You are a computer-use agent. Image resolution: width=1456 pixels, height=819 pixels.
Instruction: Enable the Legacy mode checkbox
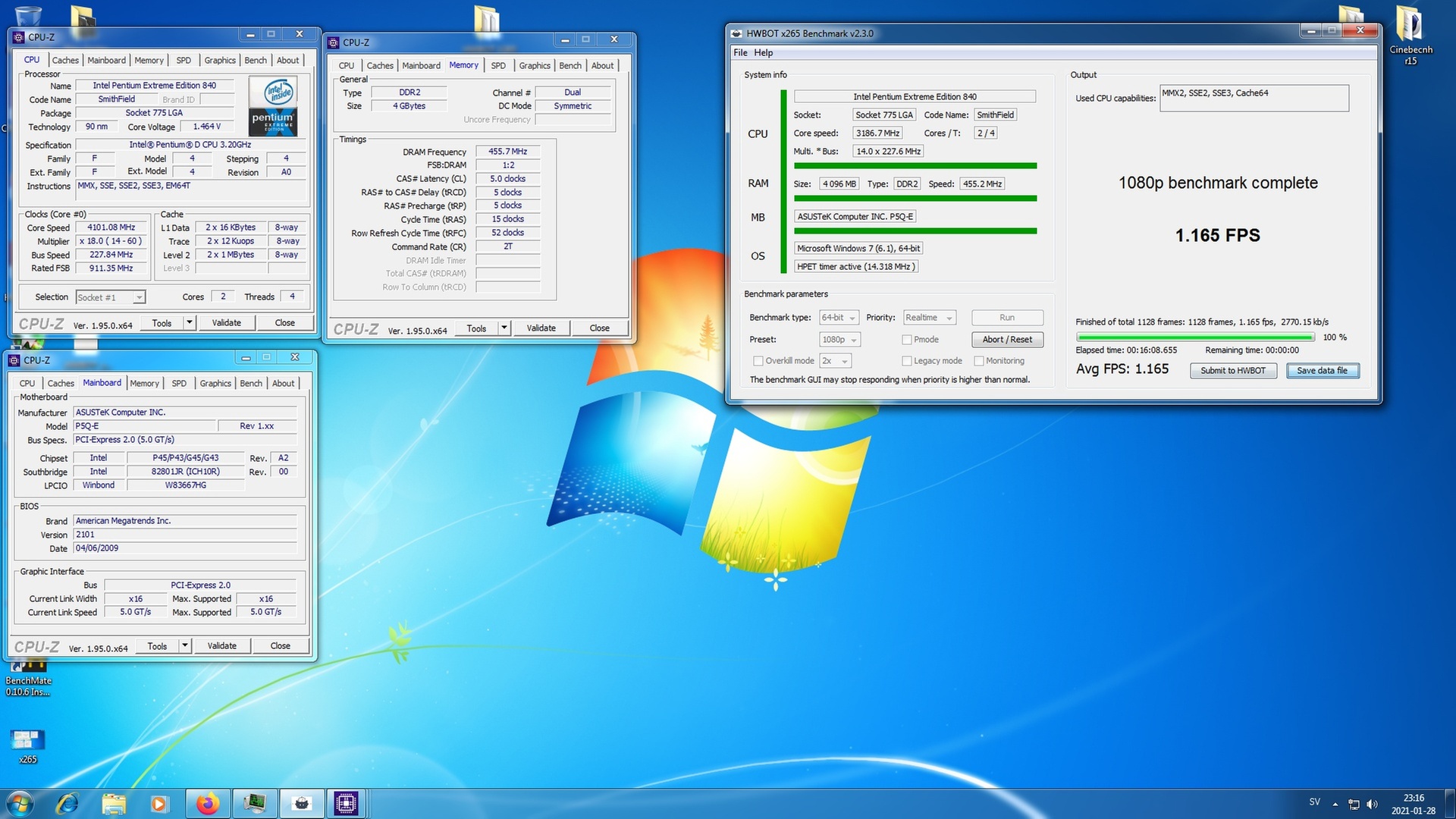pyautogui.click(x=906, y=361)
